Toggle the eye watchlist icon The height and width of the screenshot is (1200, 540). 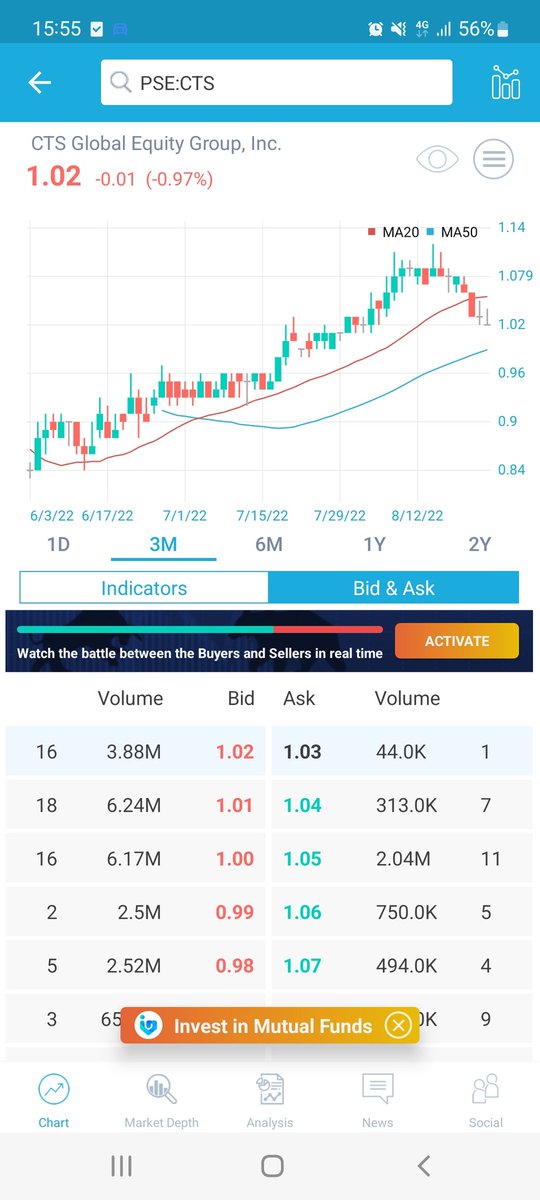click(437, 159)
